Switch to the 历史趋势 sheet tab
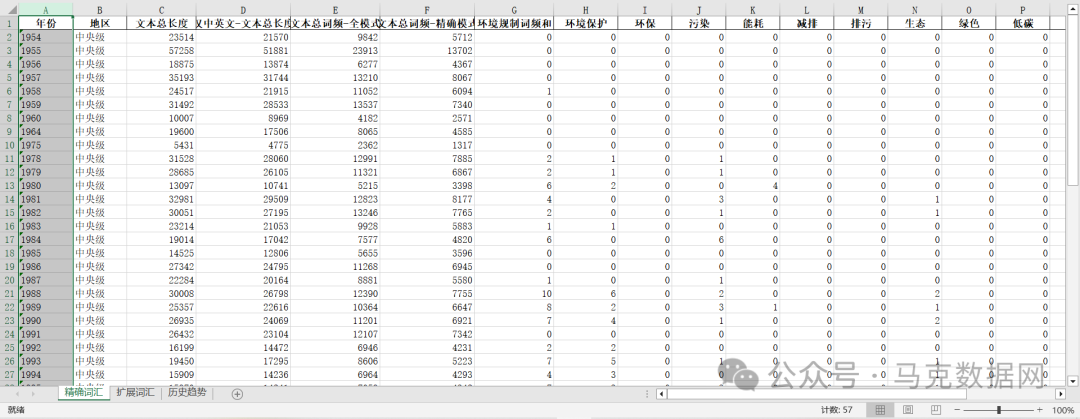1080x419 pixels. click(x=187, y=394)
